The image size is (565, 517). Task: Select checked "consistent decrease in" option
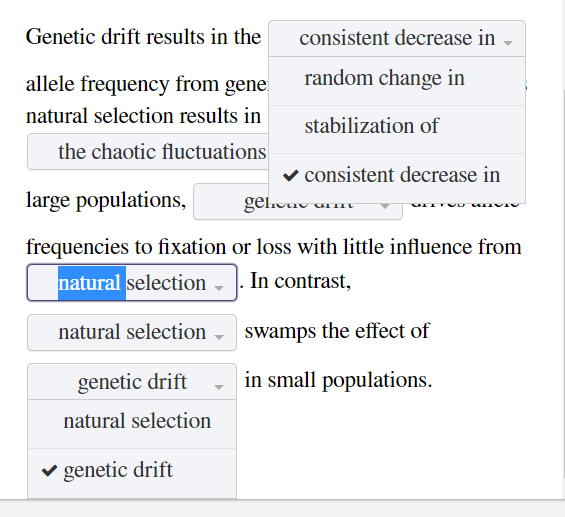[397, 178]
